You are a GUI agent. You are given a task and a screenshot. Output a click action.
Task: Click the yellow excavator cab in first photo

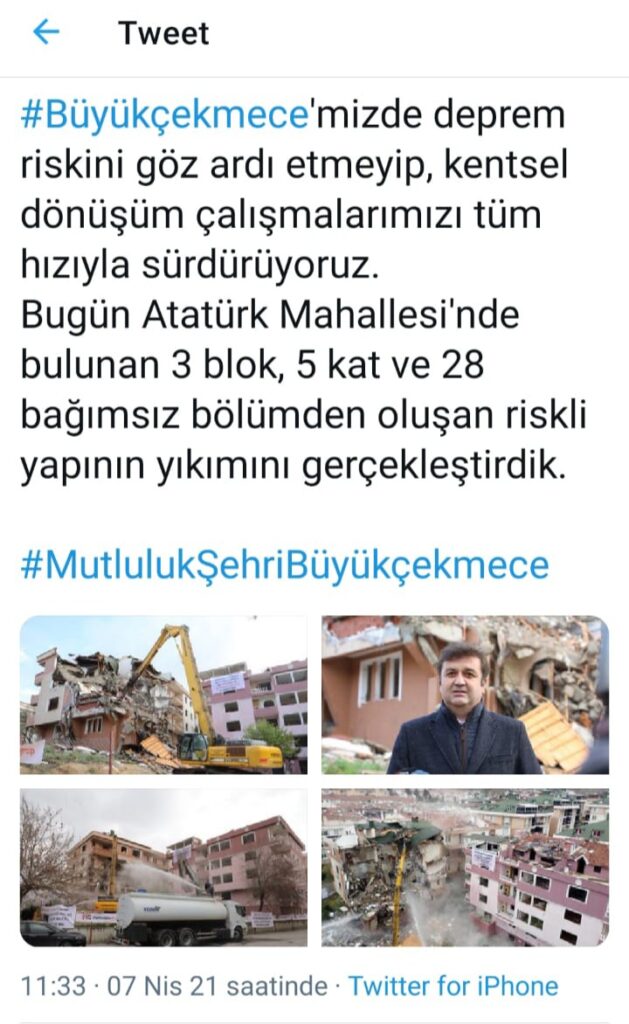click(193, 746)
